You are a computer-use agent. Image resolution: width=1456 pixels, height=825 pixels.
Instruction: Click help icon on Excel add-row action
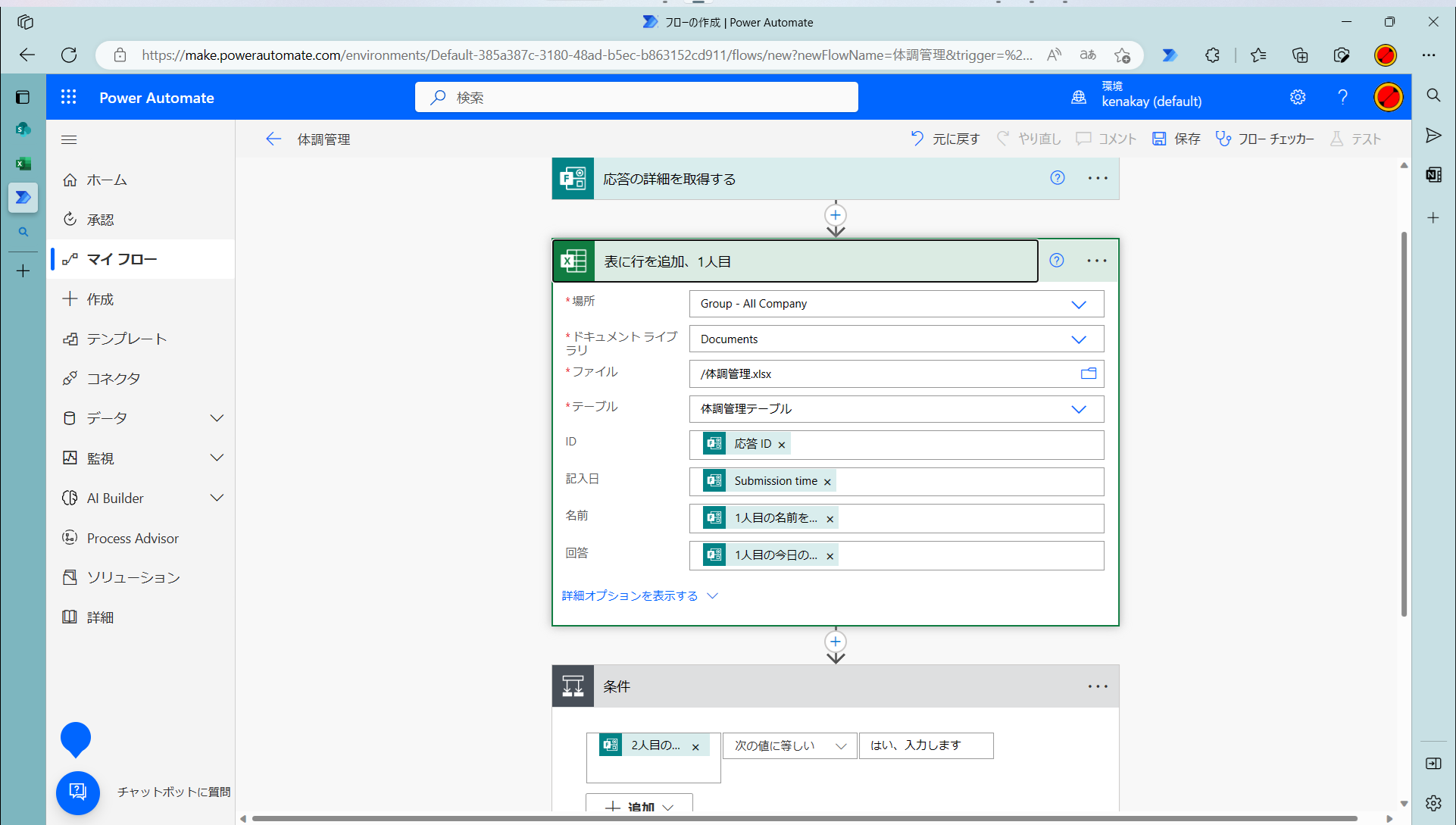[1056, 261]
